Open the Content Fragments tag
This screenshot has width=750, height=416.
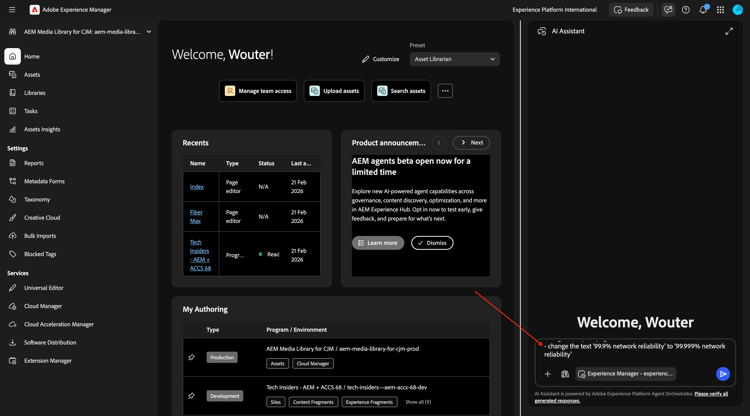[313, 402]
